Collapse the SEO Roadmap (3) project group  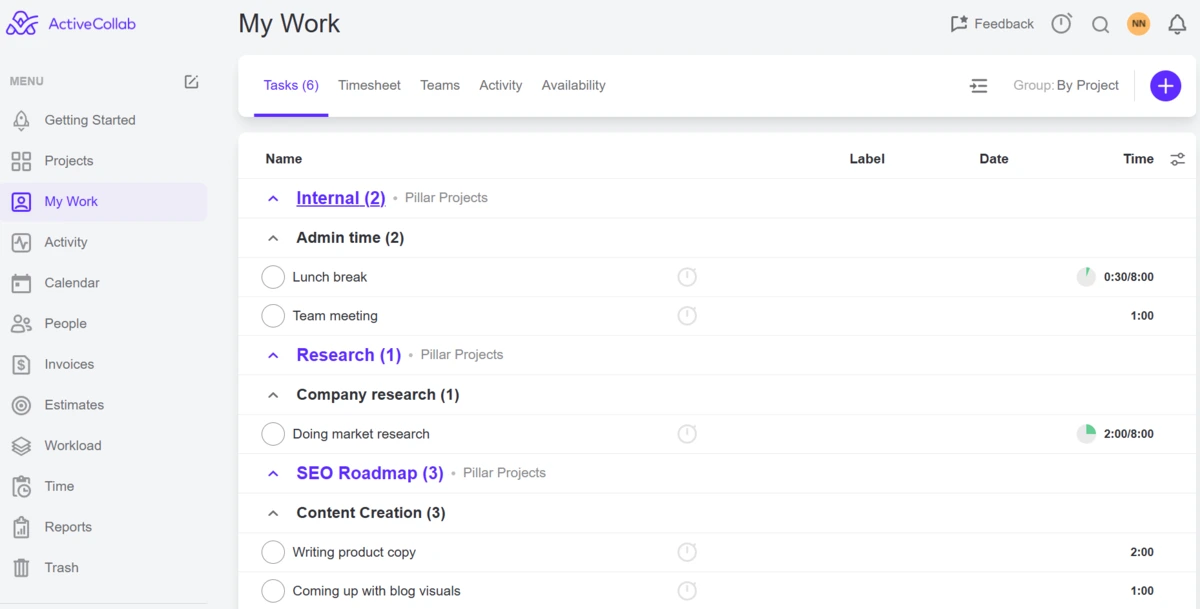(x=273, y=474)
